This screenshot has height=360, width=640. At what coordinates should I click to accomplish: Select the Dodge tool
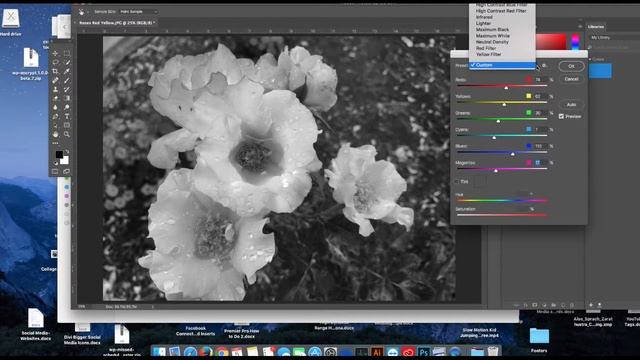67,107
